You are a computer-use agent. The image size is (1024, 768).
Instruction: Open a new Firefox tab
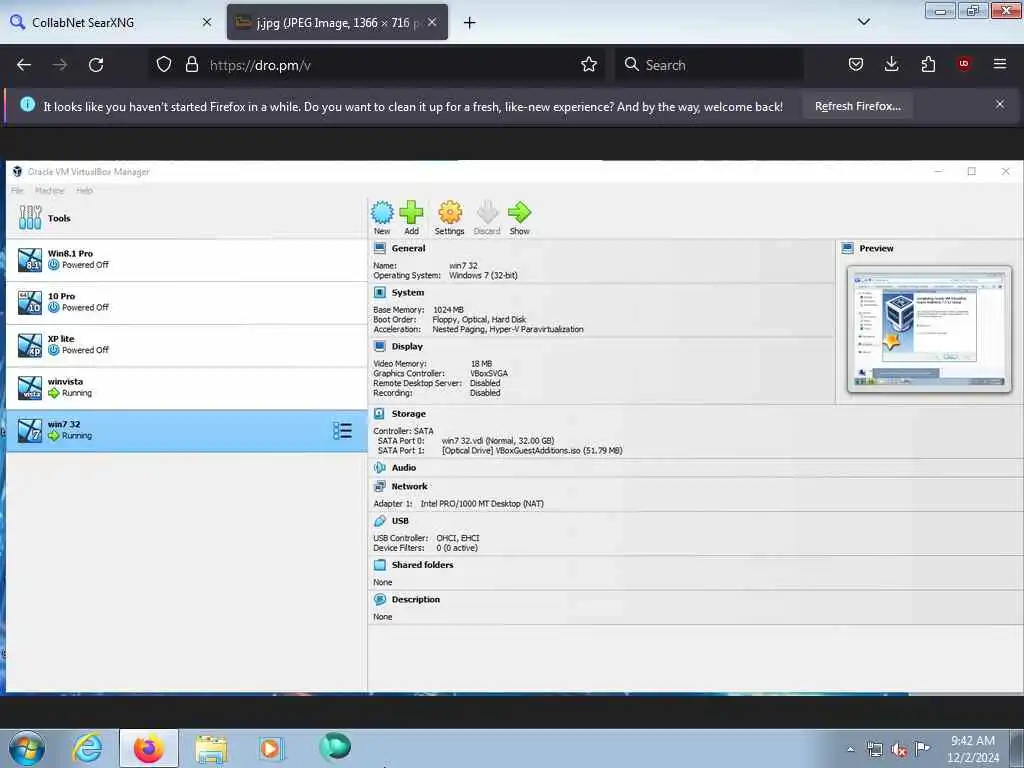click(470, 23)
